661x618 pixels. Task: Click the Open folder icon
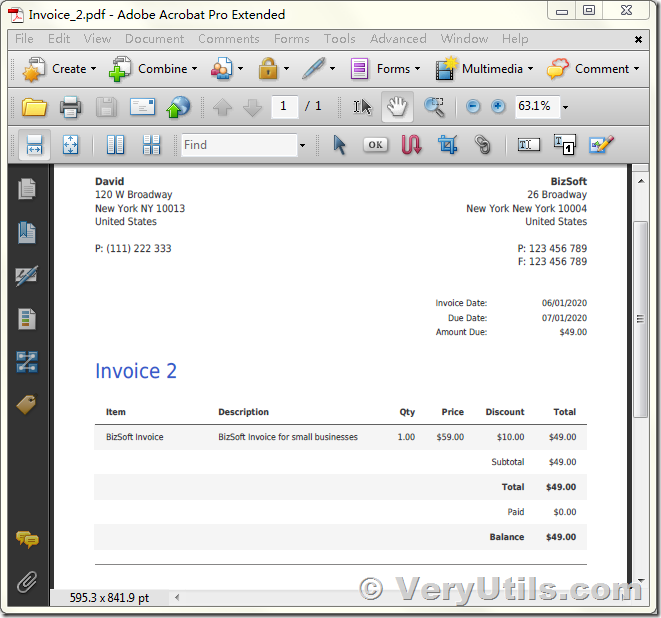click(x=34, y=107)
